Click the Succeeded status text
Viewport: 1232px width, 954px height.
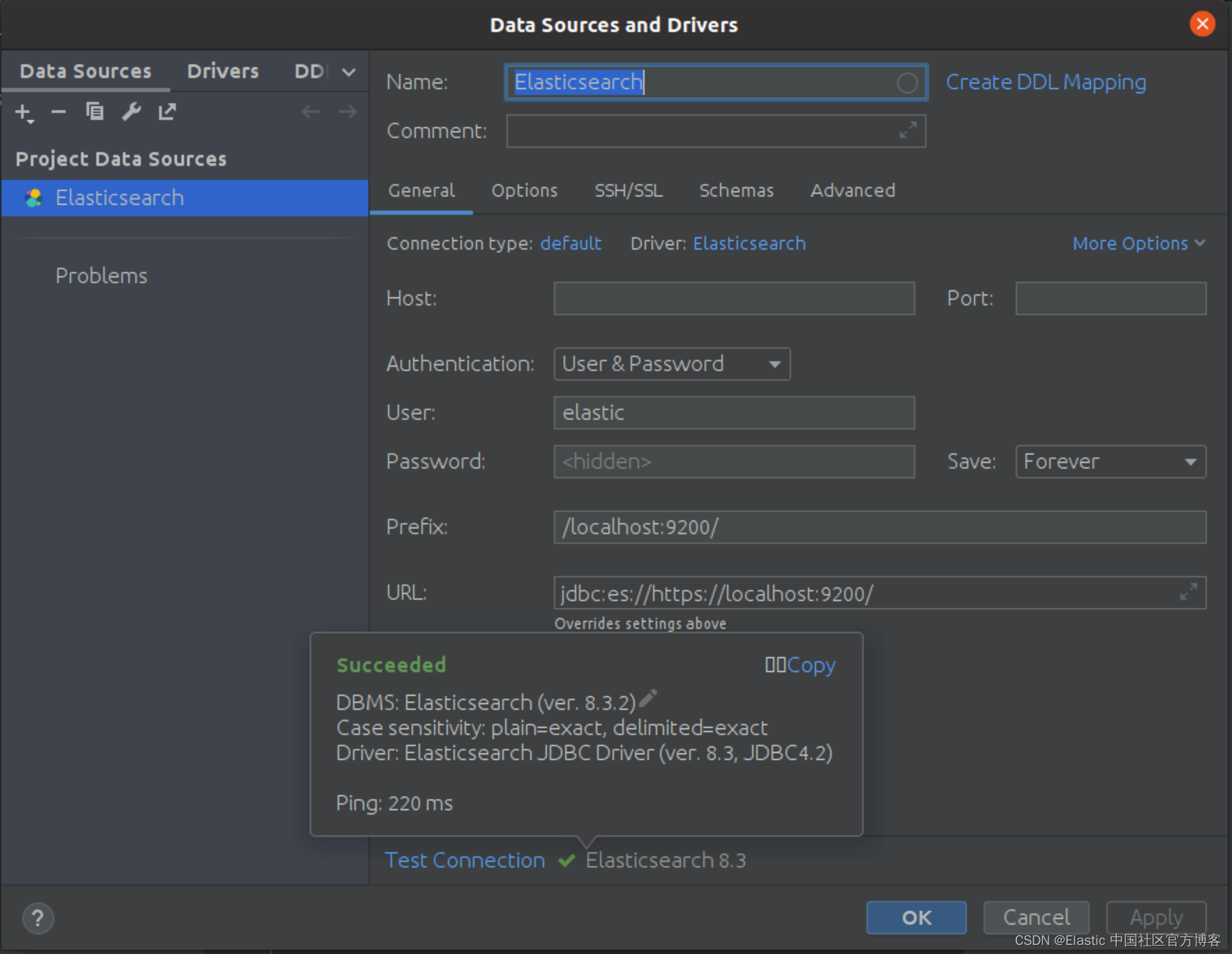pos(391,665)
